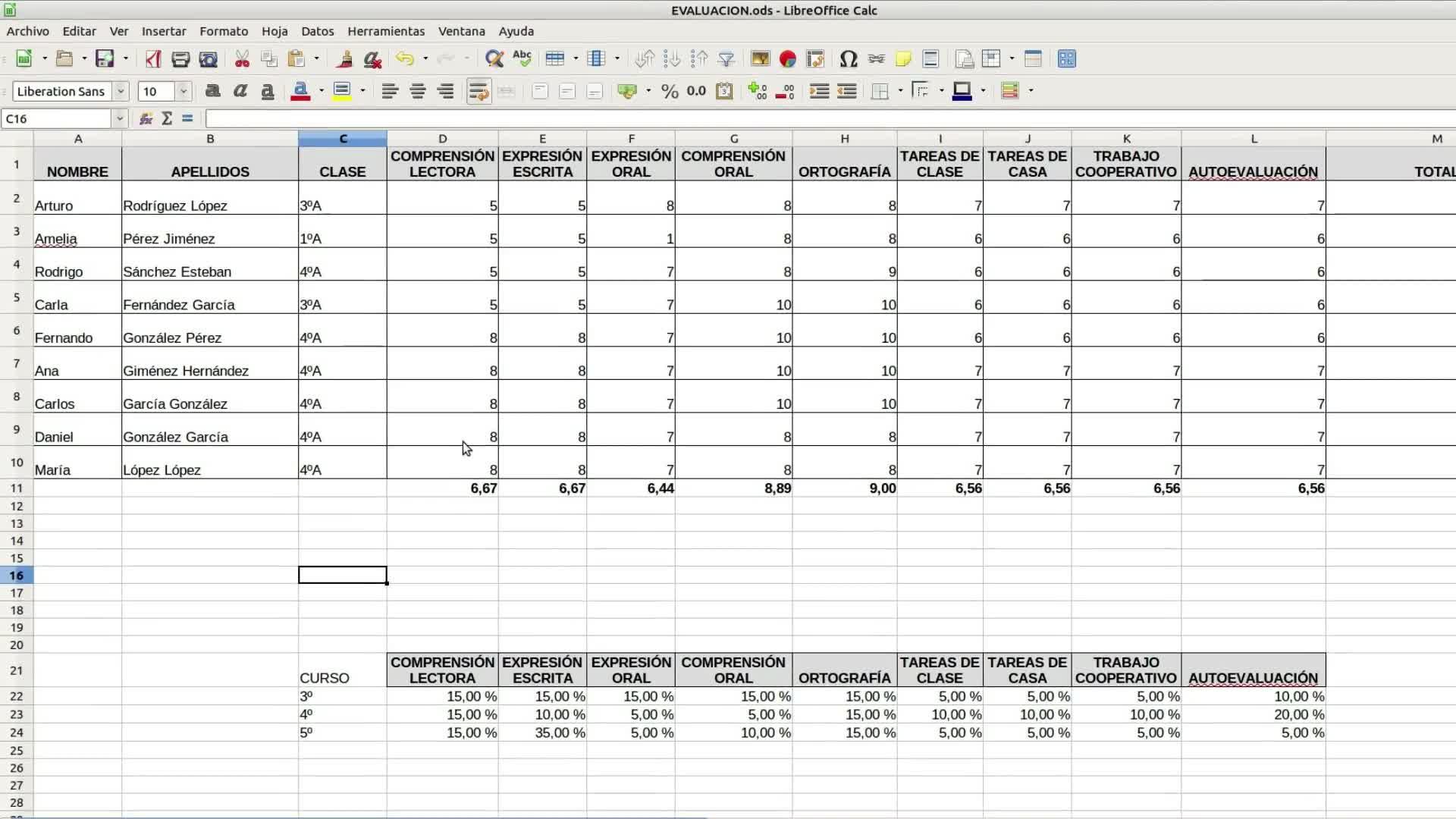Viewport: 1456px width, 819px height.
Task: Open the Function Wizard
Action: (146, 118)
